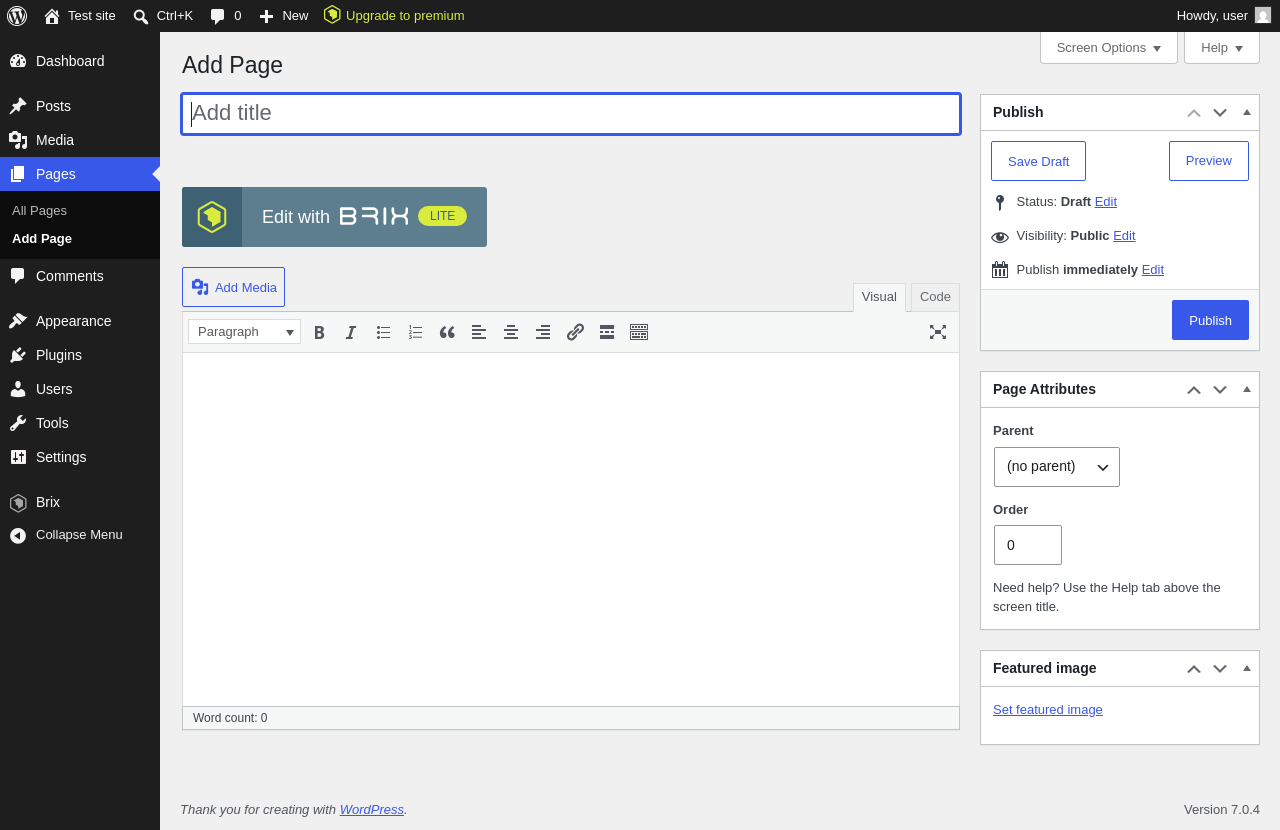Open Media library menu
Image resolution: width=1280 pixels, height=830 pixels.
click(80, 140)
